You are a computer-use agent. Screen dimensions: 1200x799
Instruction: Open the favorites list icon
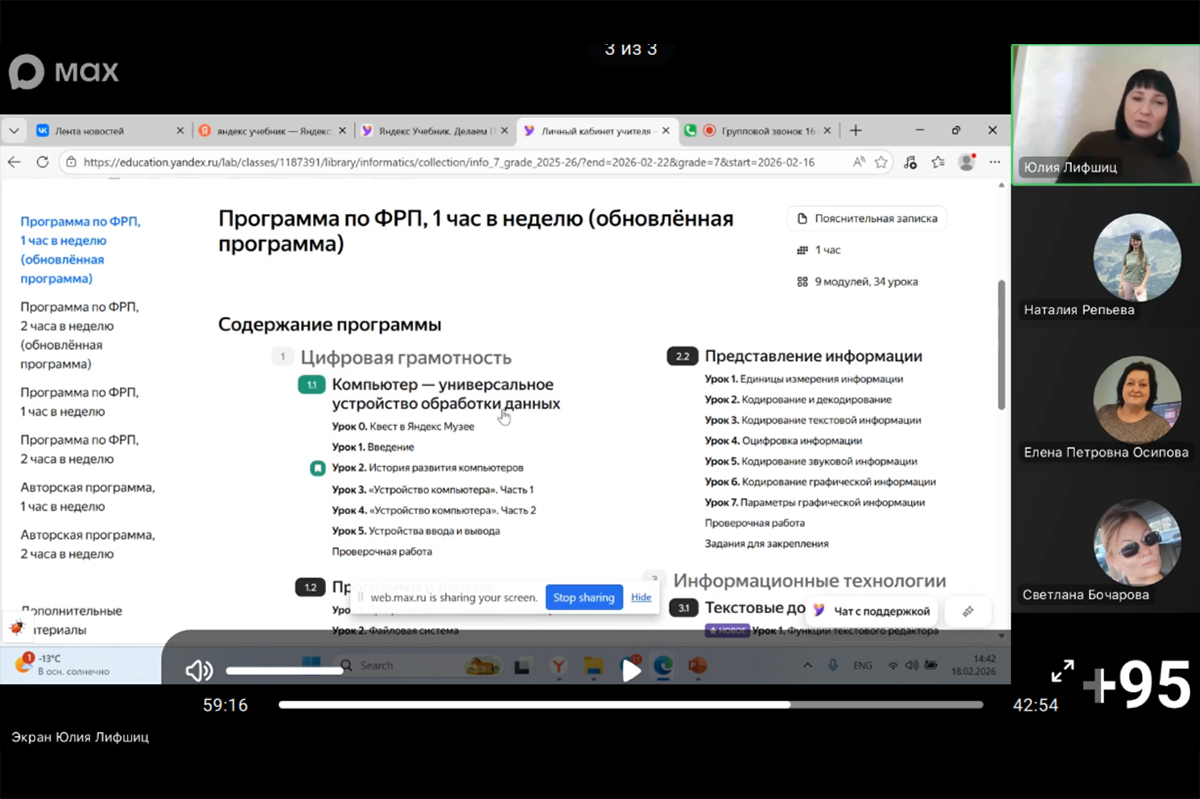pos(938,161)
